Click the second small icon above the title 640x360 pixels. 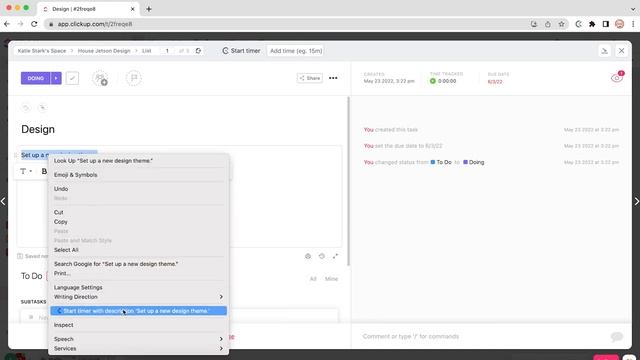click(x=42, y=108)
